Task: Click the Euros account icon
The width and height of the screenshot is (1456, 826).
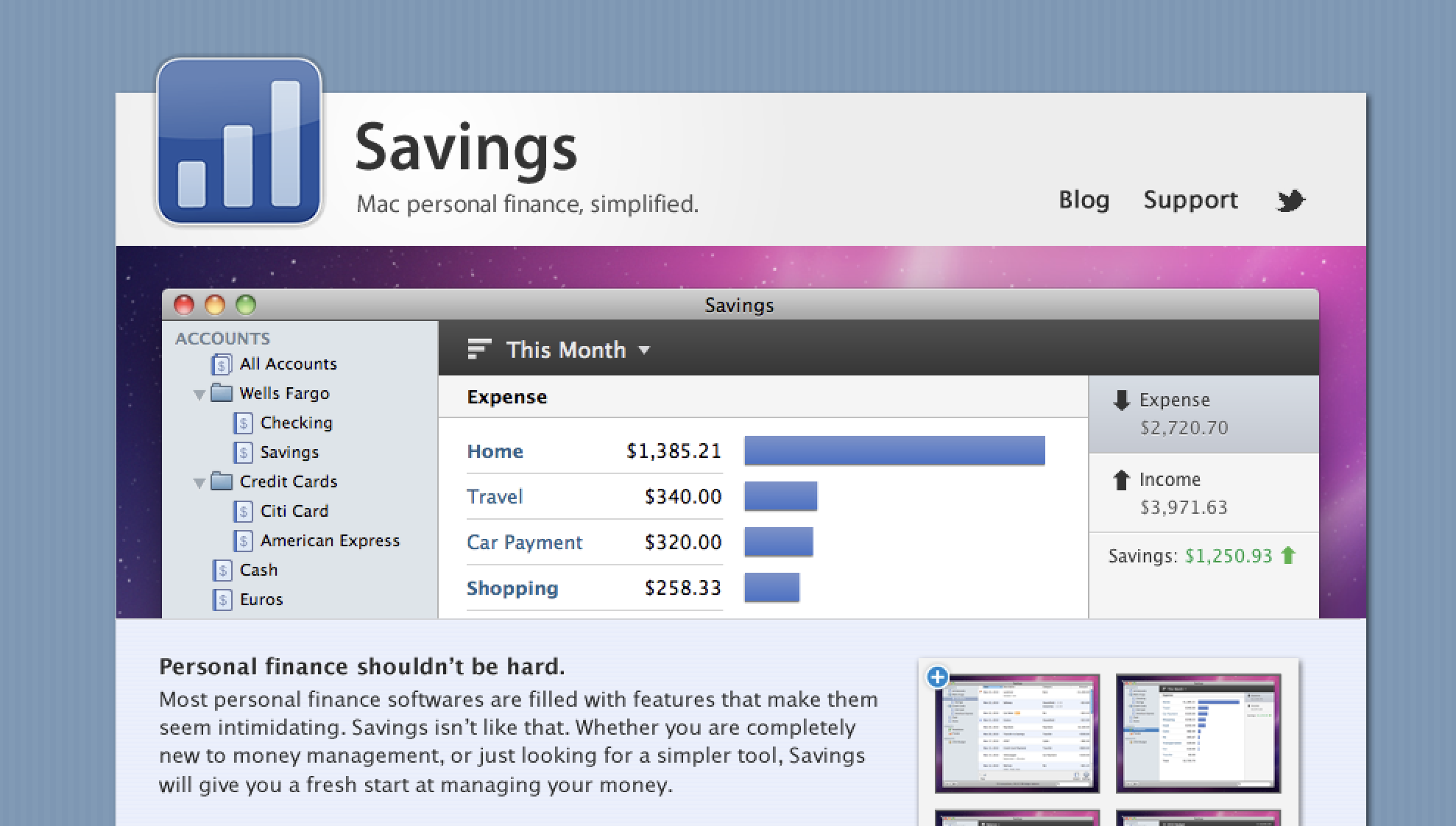Action: pos(222,599)
